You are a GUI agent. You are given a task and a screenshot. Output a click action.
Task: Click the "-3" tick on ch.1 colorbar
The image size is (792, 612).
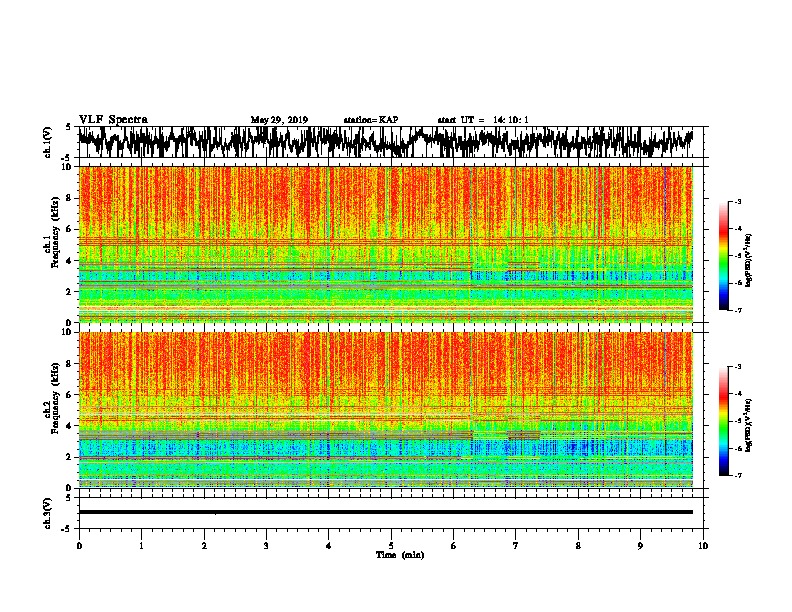(x=737, y=202)
